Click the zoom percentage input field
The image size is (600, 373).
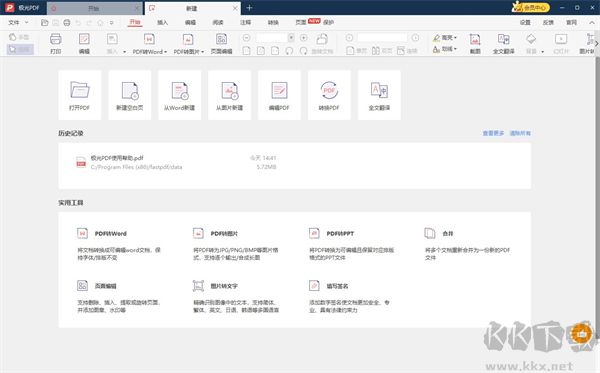click(x=272, y=37)
